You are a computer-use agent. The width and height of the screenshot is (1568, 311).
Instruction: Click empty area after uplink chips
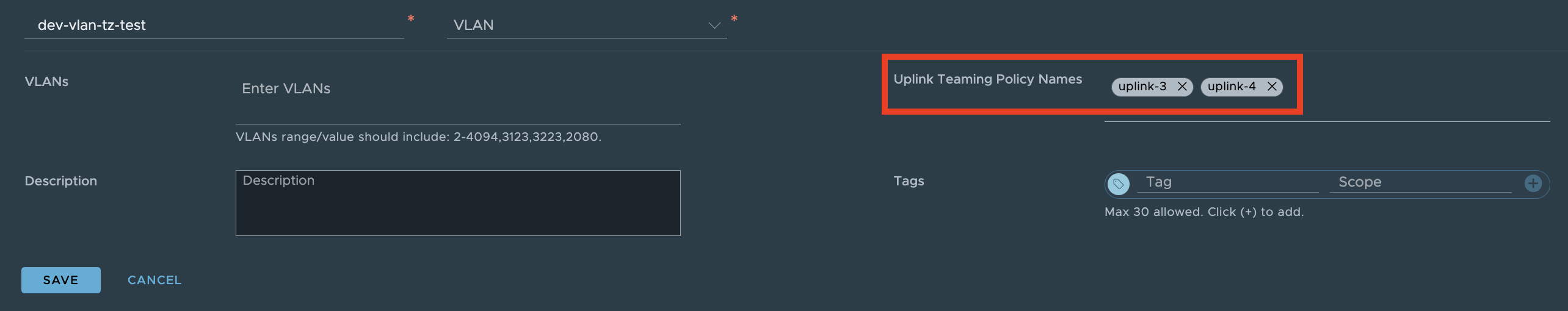pyautogui.click(x=1417, y=98)
